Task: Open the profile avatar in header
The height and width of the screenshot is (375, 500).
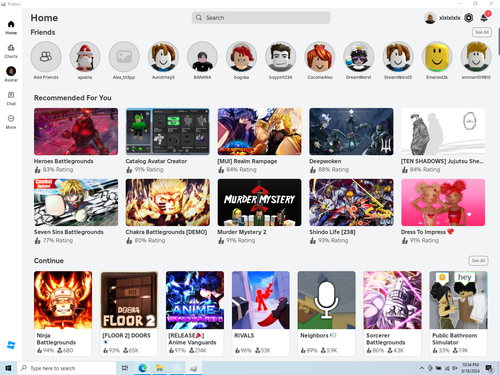Action: (x=430, y=18)
